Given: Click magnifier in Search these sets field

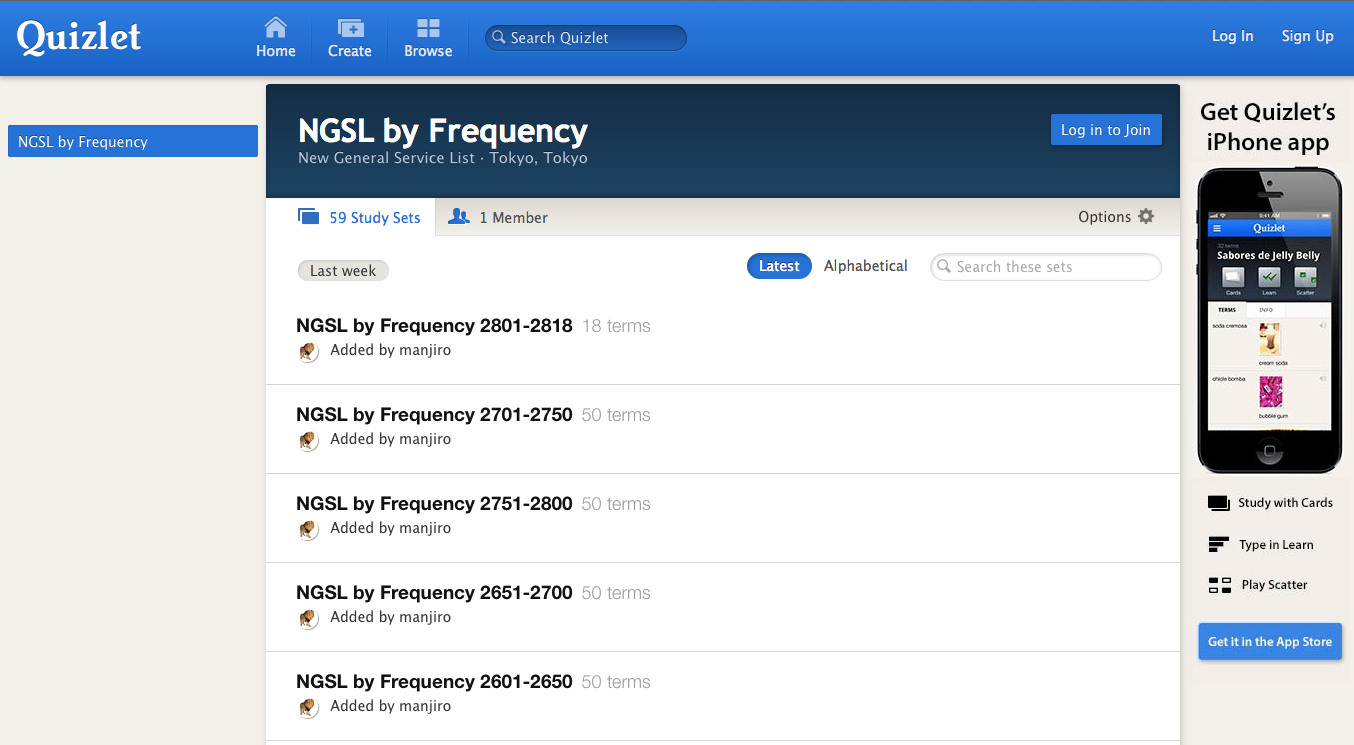Looking at the screenshot, I should pos(944,267).
